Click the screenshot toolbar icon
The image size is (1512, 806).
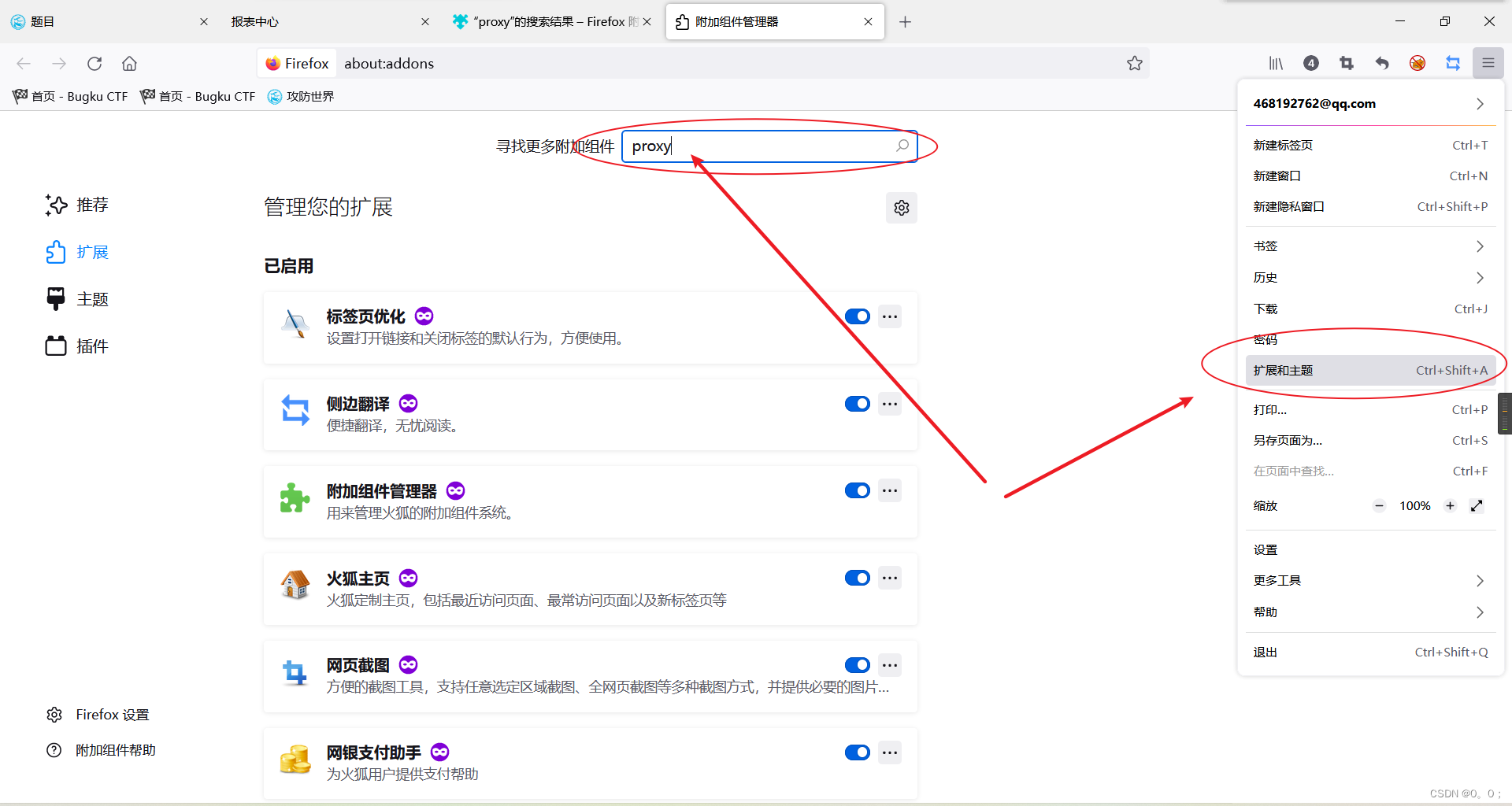click(x=1347, y=63)
